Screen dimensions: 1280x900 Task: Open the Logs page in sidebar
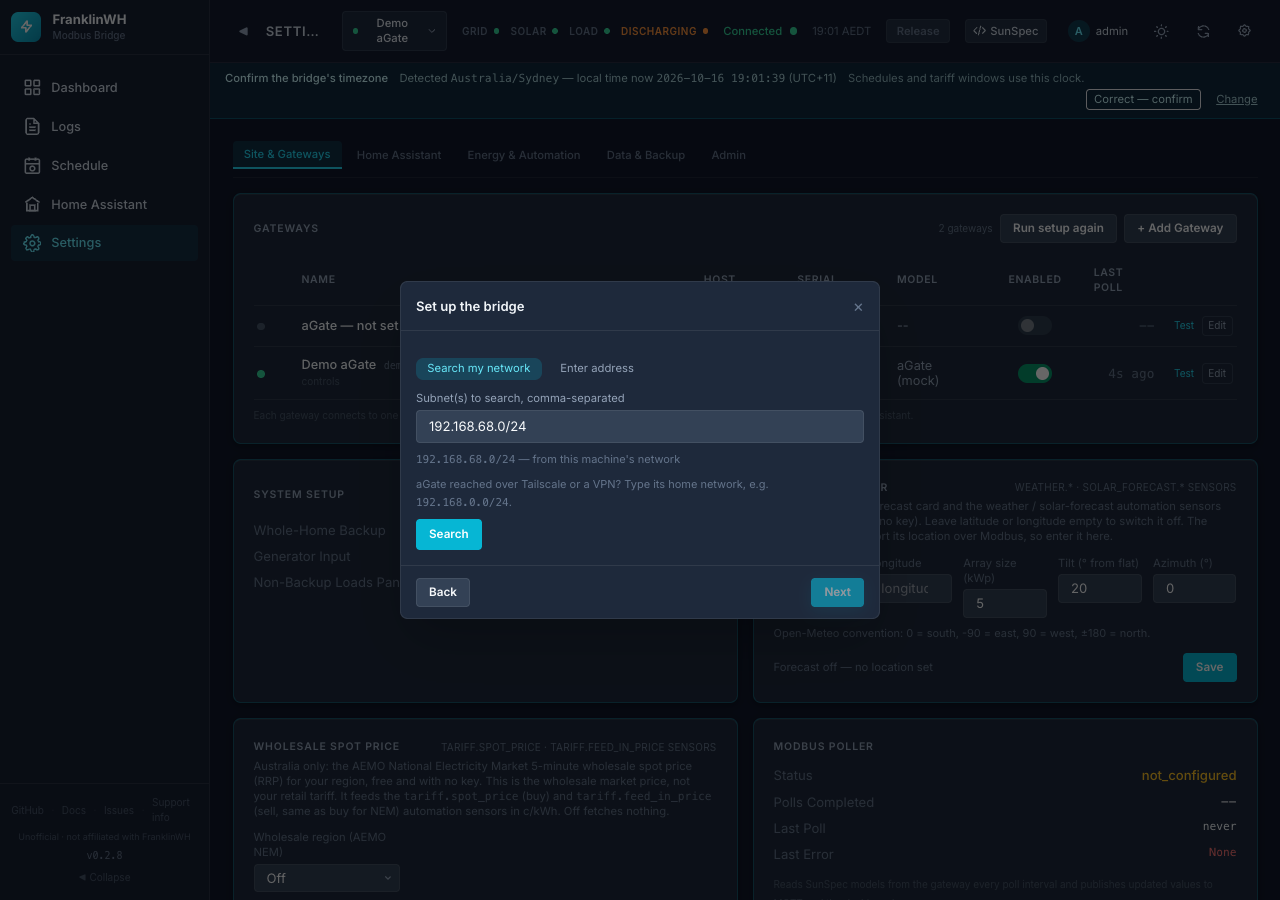pyautogui.click(x=104, y=127)
